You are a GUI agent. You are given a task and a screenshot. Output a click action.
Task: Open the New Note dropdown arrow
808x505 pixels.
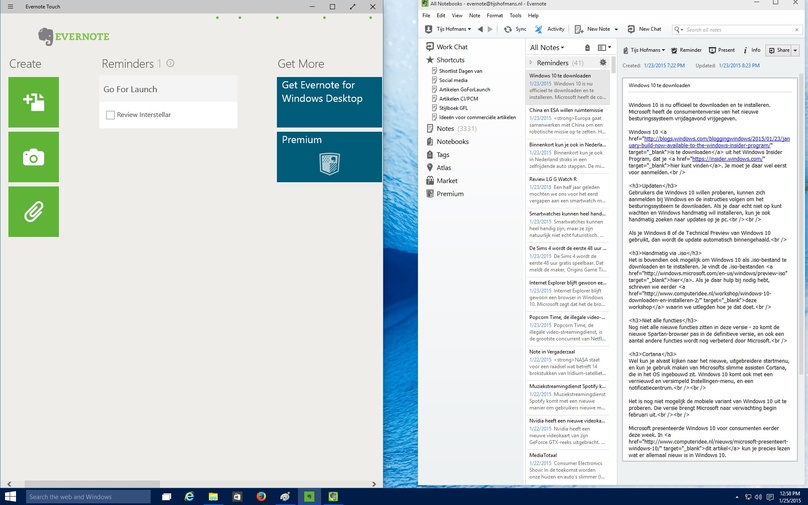616,29
